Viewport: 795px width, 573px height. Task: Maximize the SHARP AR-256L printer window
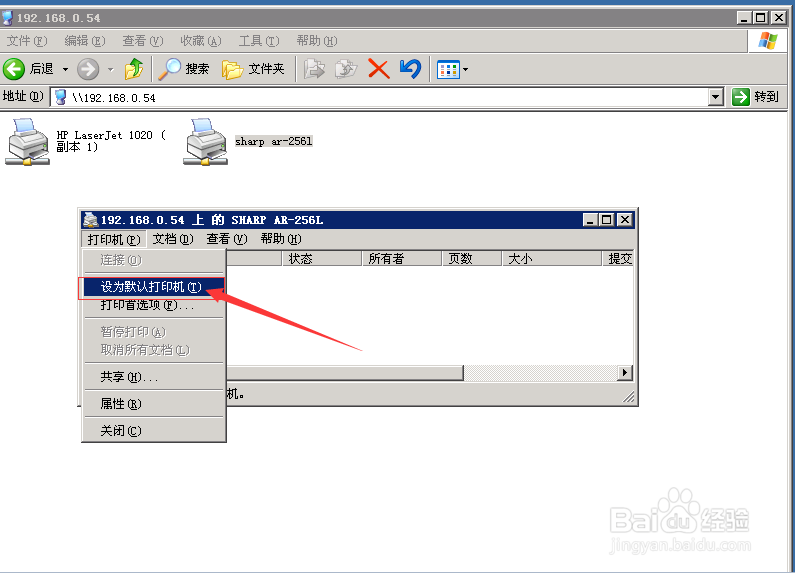click(x=606, y=220)
